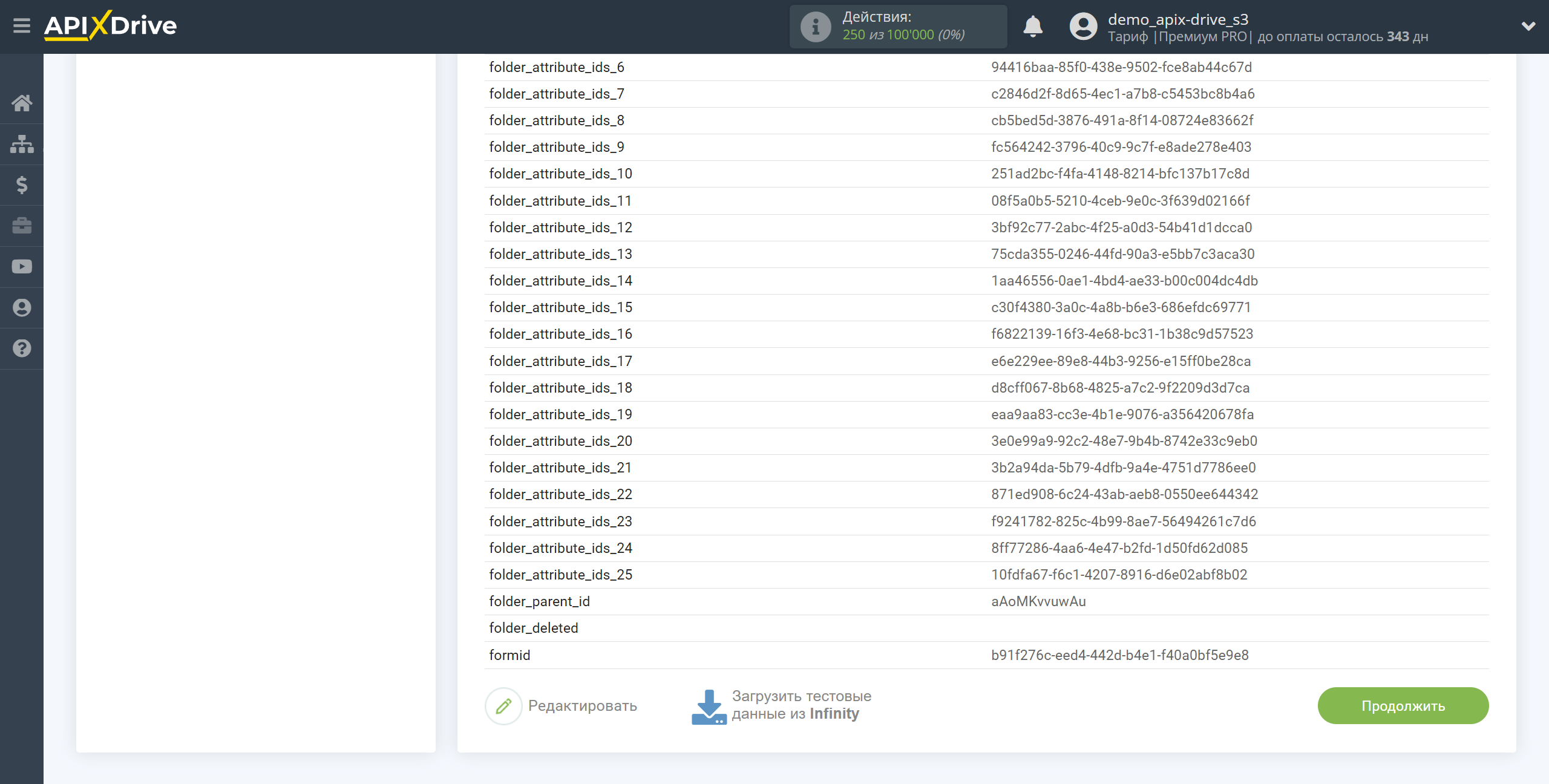This screenshot has width=1549, height=784.
Task: Select the folder_attribute_ids_21 field name
Action: [560, 468]
